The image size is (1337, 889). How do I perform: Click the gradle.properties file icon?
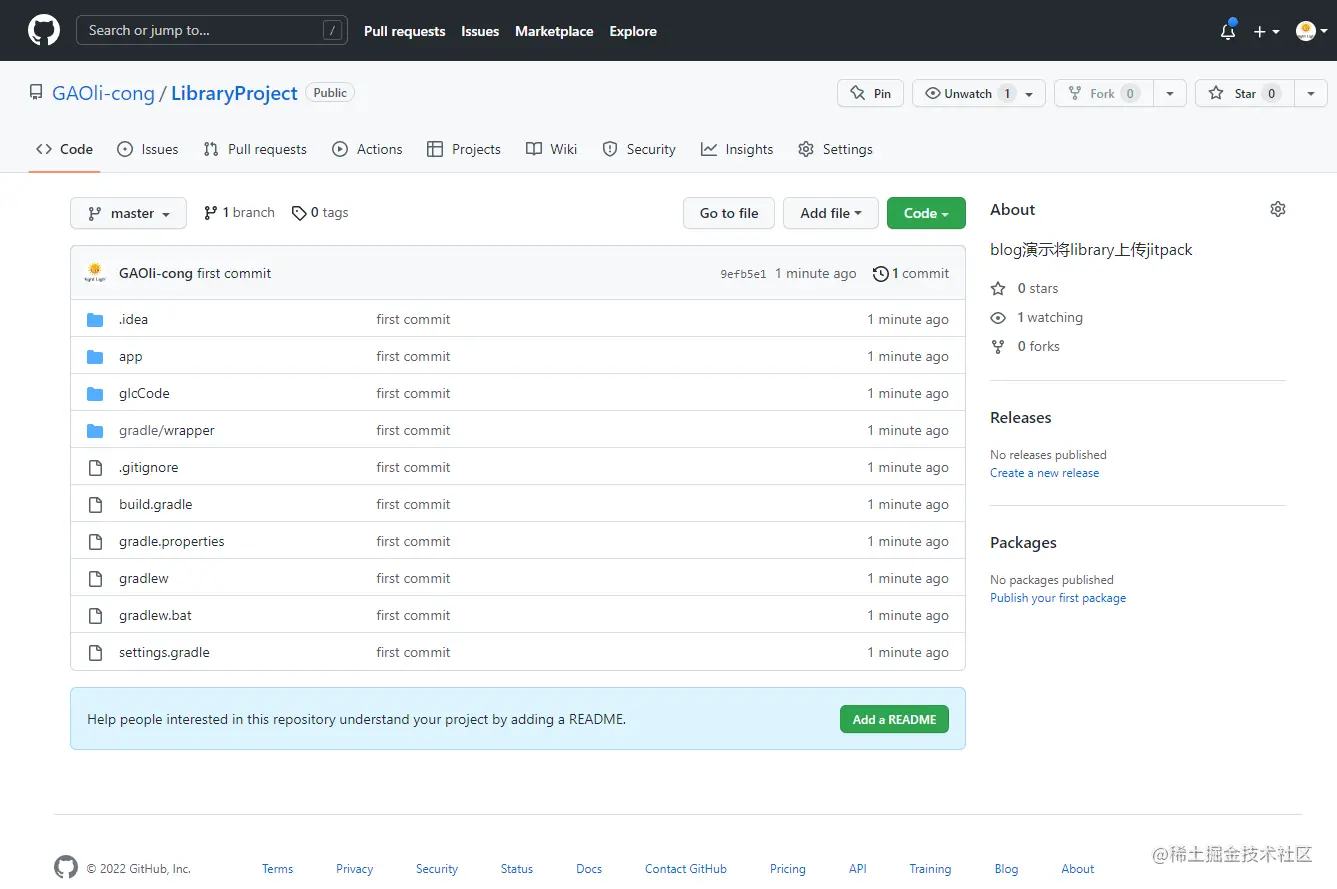(95, 542)
